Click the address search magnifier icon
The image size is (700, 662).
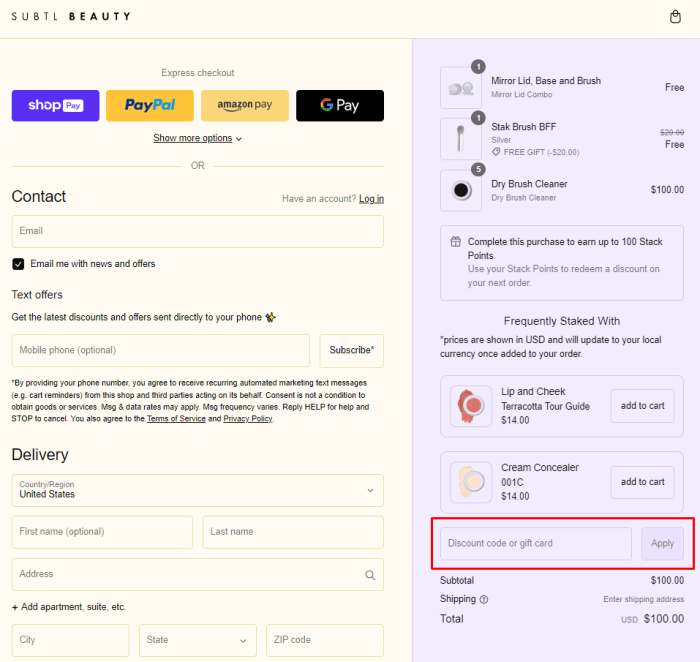pyautogui.click(x=370, y=575)
